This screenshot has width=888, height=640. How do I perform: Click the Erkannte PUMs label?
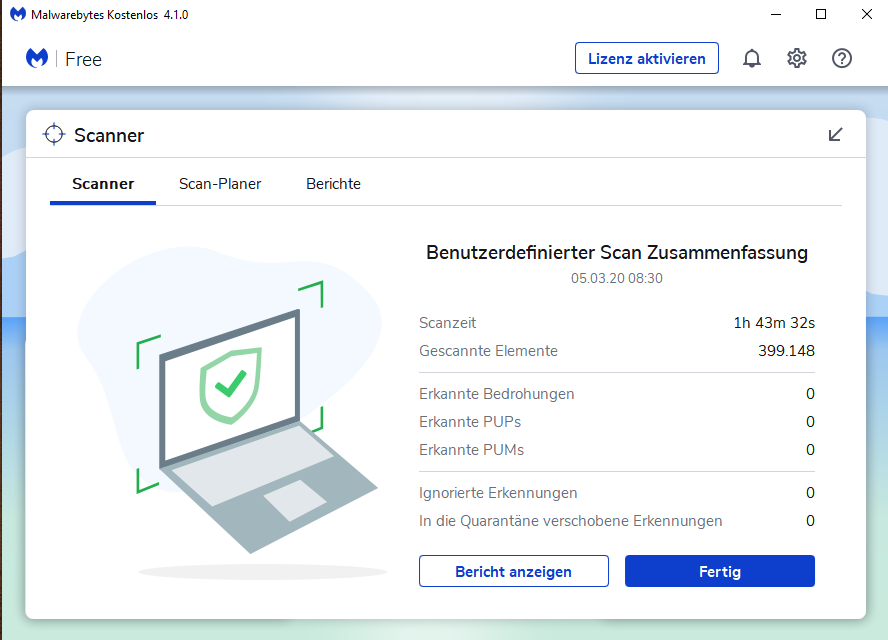pyautogui.click(x=472, y=450)
